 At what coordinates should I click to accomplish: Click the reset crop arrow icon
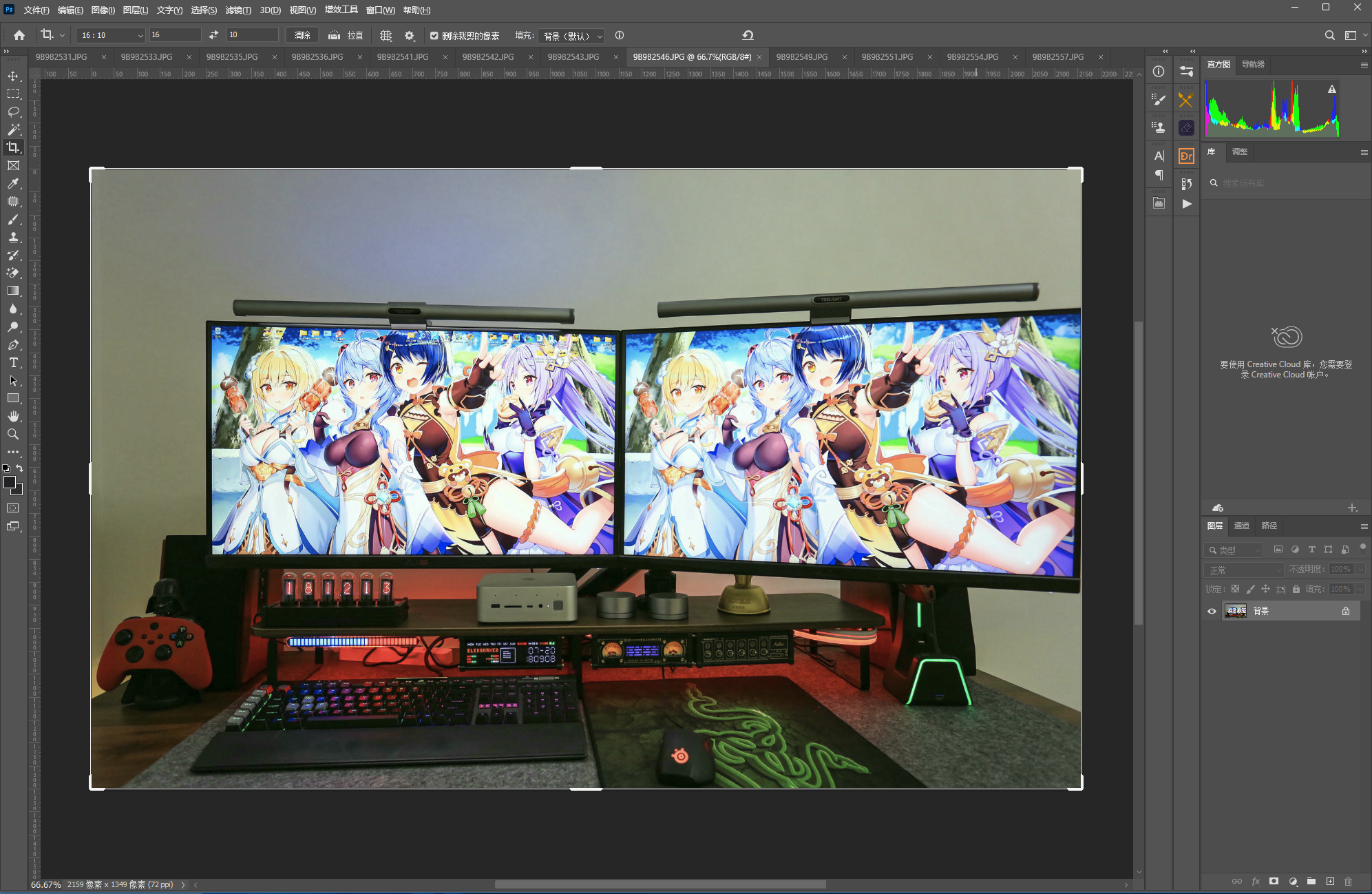coord(748,35)
